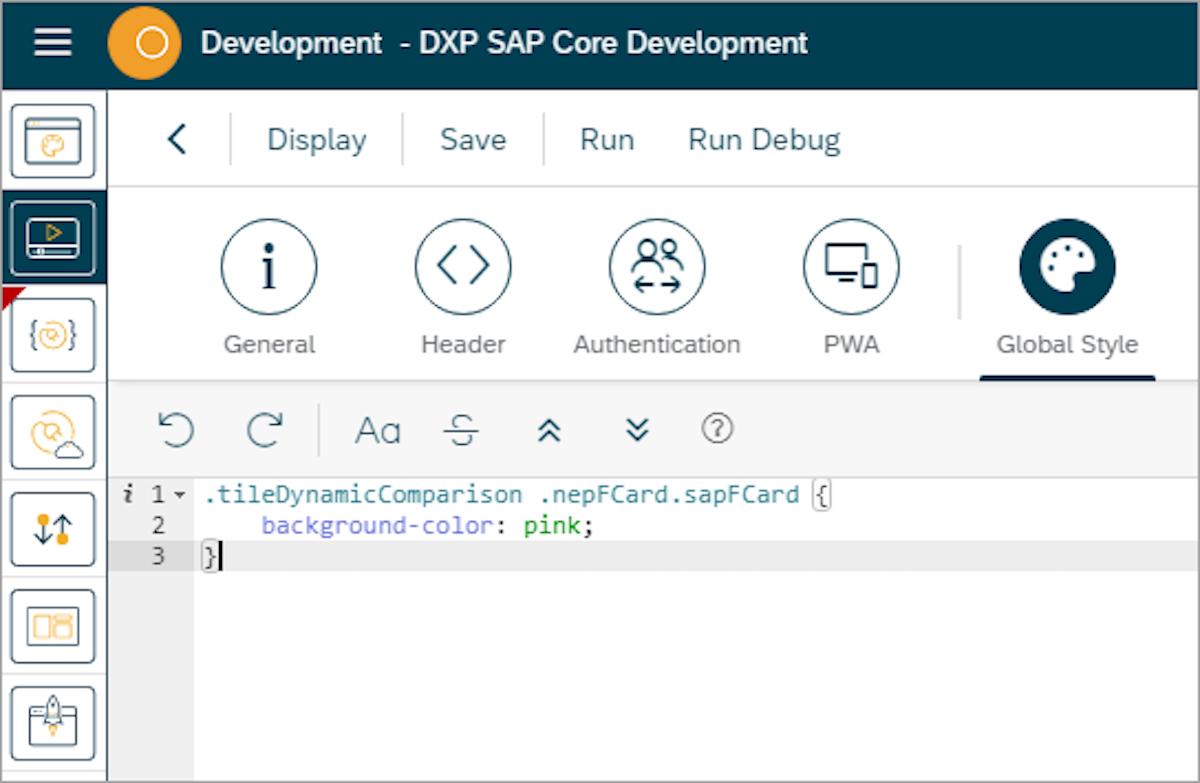Click the orange circular logo icon
The width and height of the screenshot is (1200, 783).
(x=144, y=43)
